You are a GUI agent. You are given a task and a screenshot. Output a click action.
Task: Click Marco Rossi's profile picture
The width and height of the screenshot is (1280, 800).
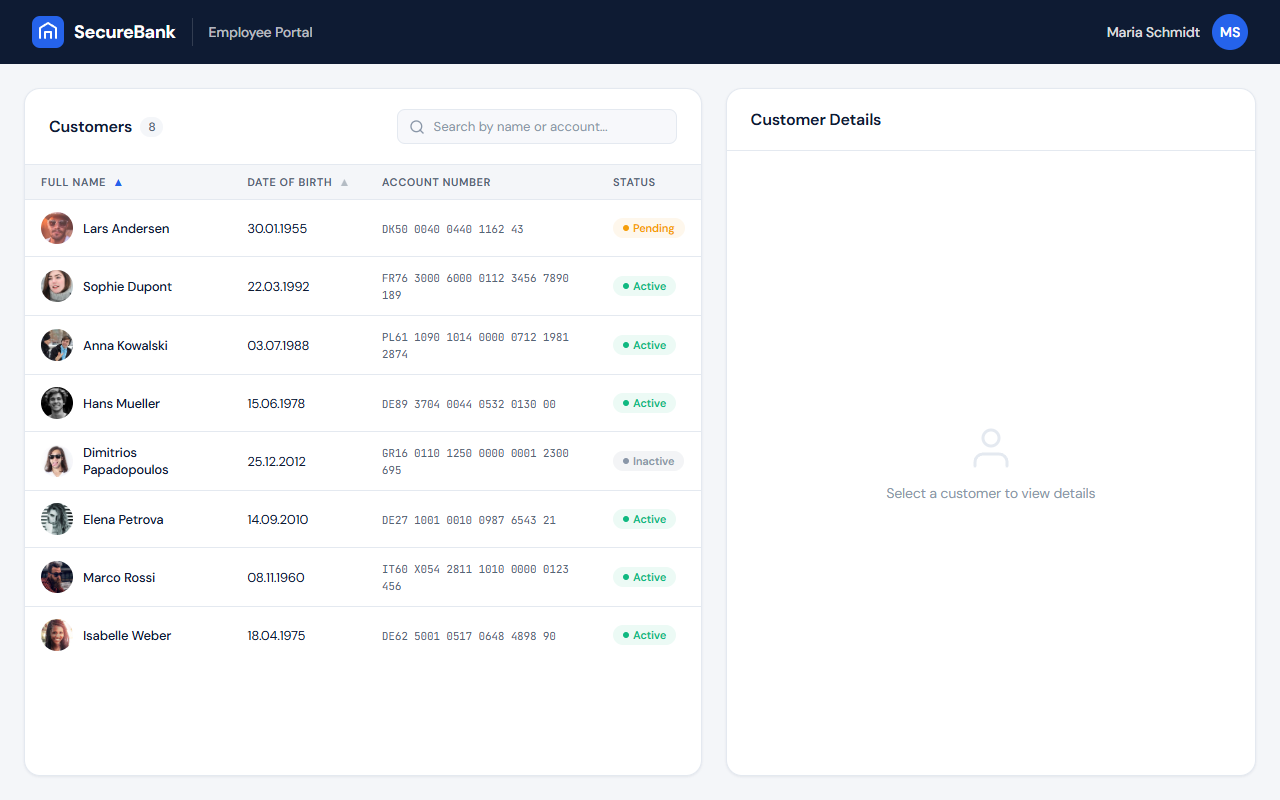pyautogui.click(x=57, y=577)
